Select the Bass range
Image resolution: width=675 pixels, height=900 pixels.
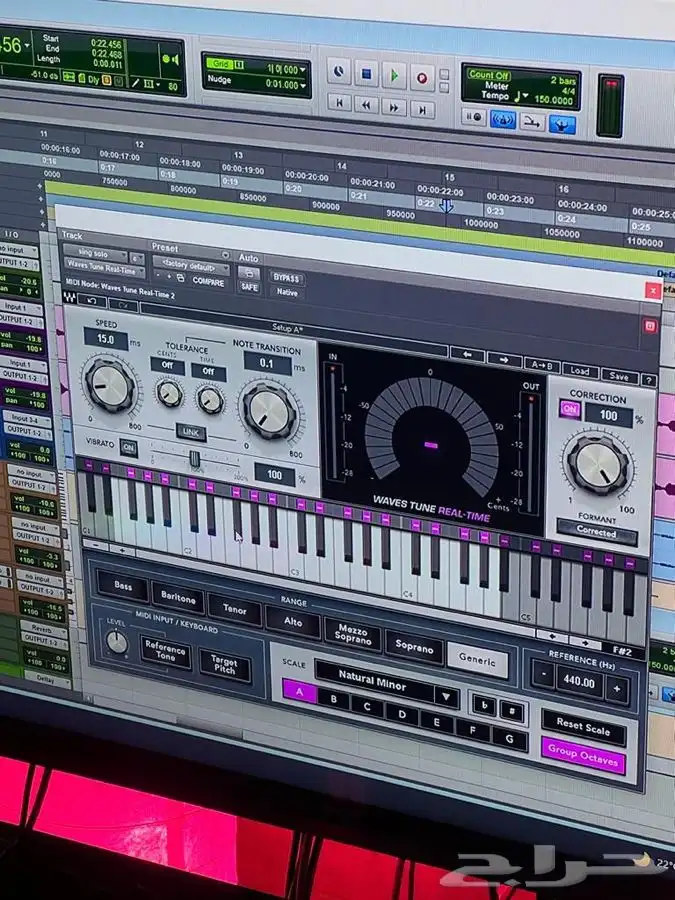[123, 585]
